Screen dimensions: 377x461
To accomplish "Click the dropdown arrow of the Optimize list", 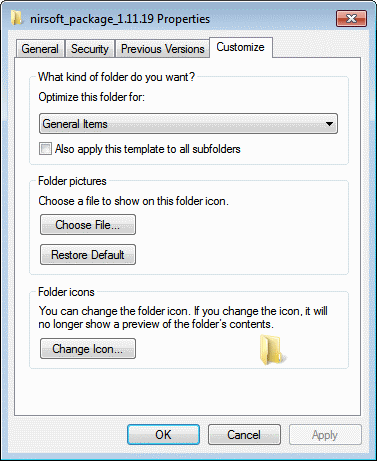I will click(329, 124).
